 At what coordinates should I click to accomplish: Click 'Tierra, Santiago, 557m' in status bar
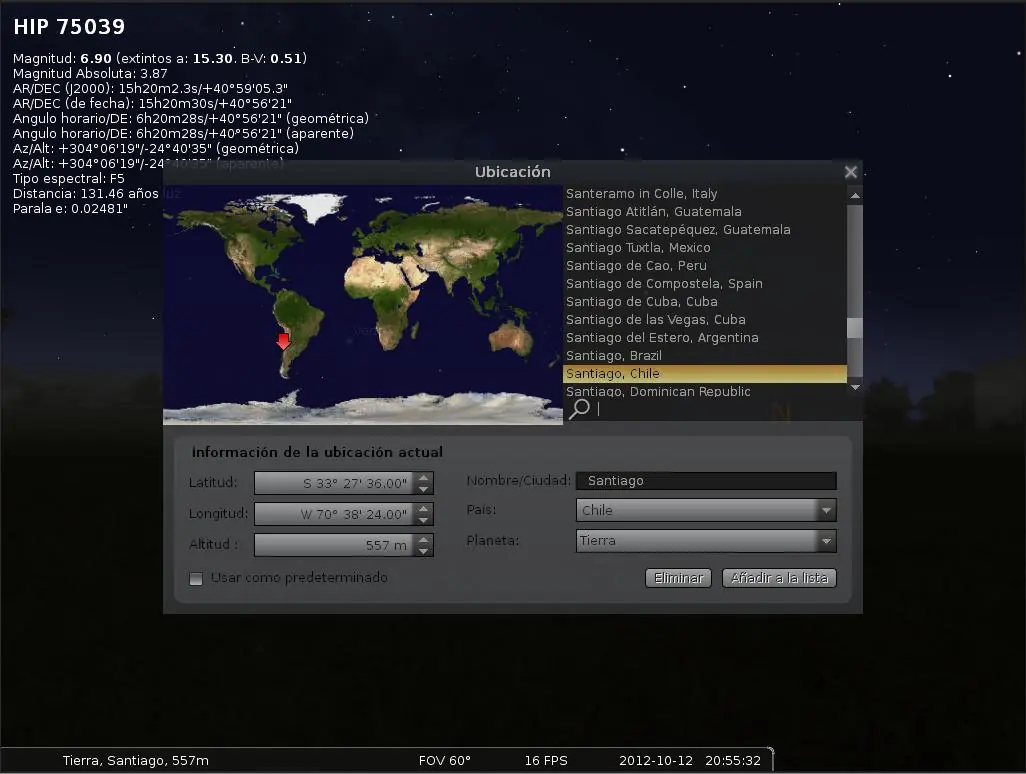(x=135, y=760)
